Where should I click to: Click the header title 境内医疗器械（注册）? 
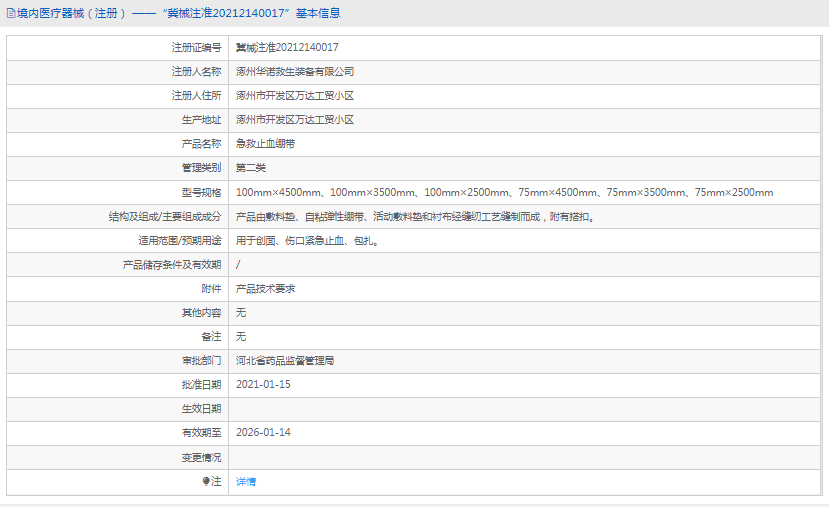tap(71, 13)
